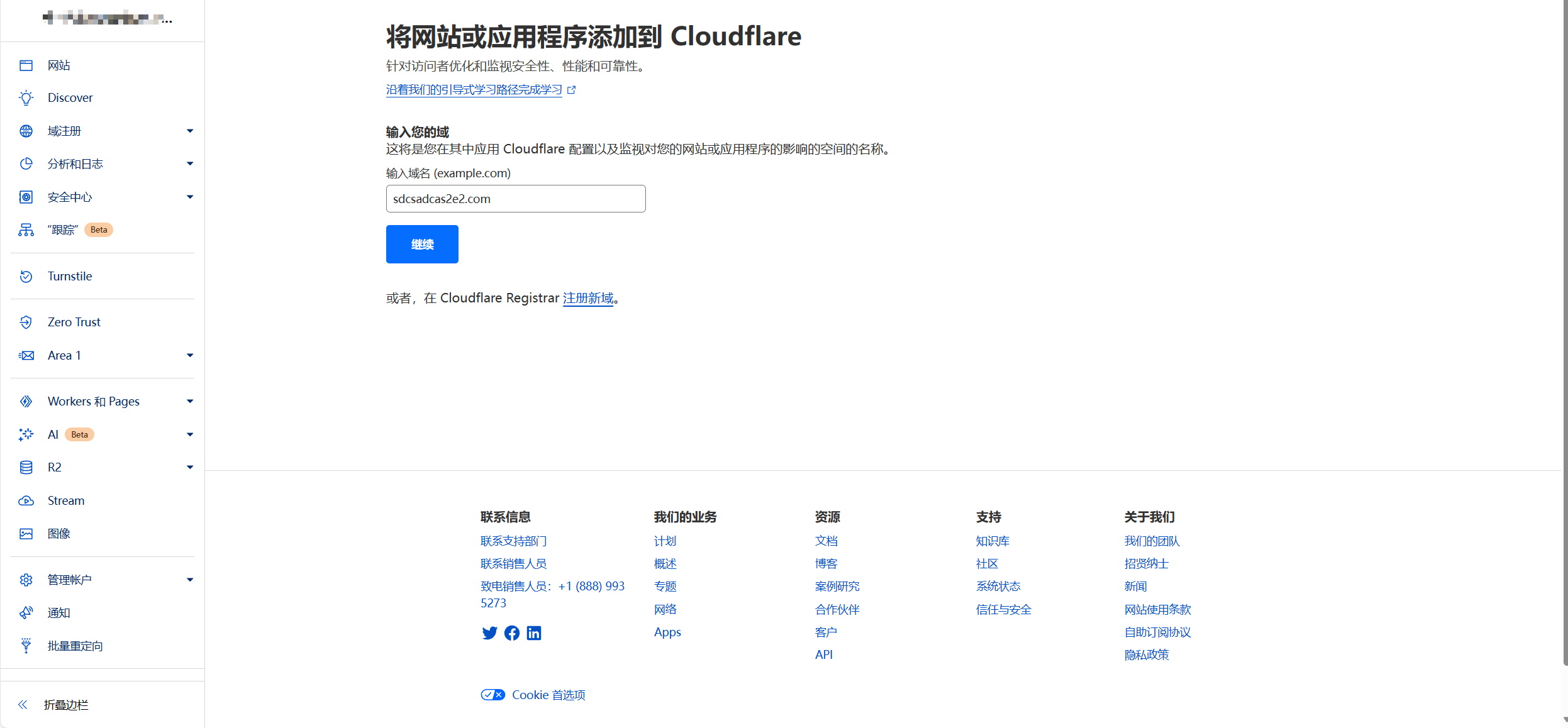Open Cloudflare Twitter page icon
Image resolution: width=1568 pixels, height=728 pixels.
tap(489, 633)
